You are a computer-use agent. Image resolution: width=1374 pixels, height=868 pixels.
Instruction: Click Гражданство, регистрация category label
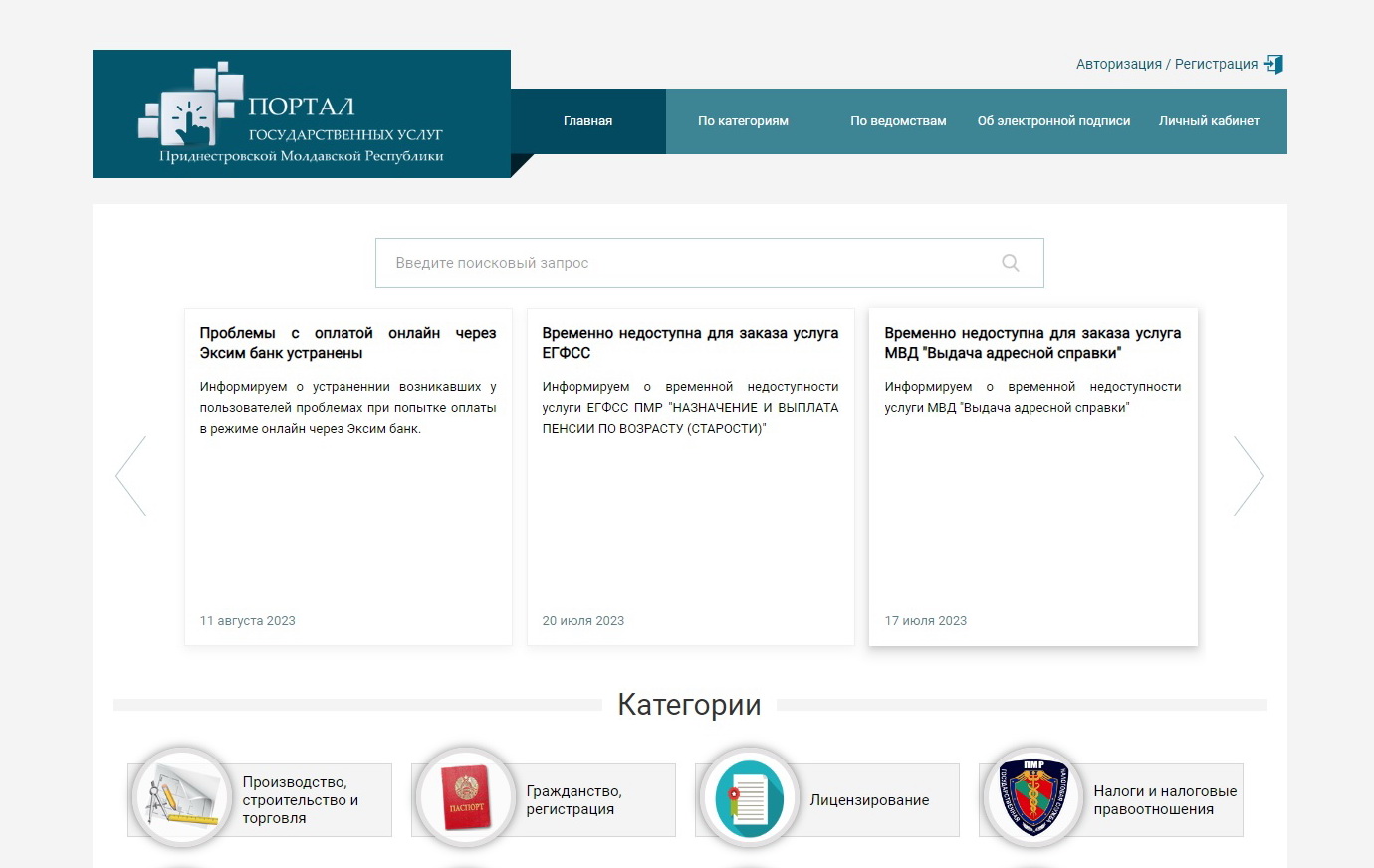click(574, 800)
